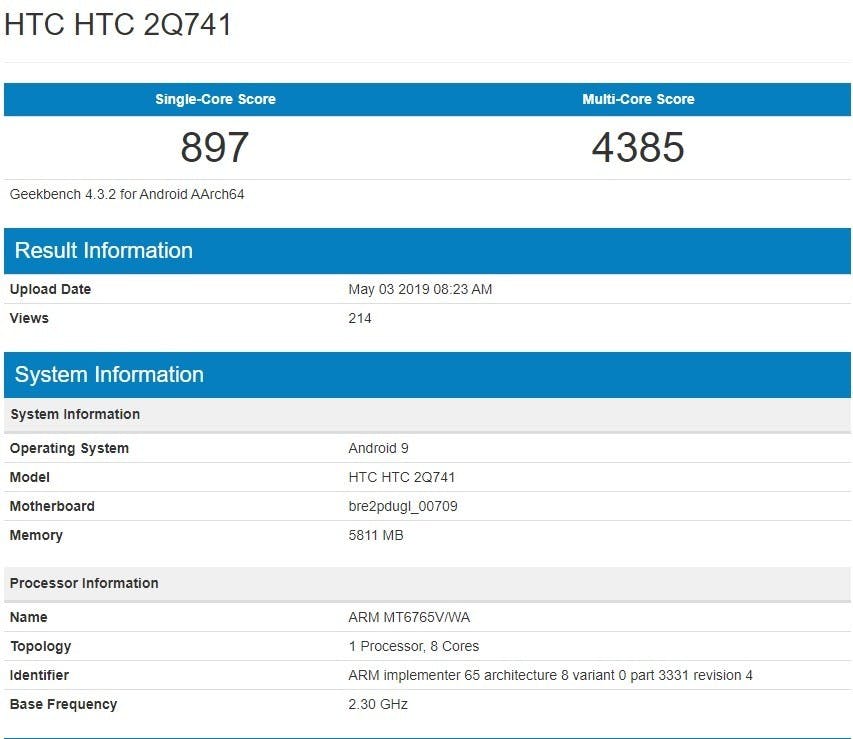Click the ARM MT6765V/WA processor name
The height and width of the screenshot is (739, 853).
pos(409,617)
